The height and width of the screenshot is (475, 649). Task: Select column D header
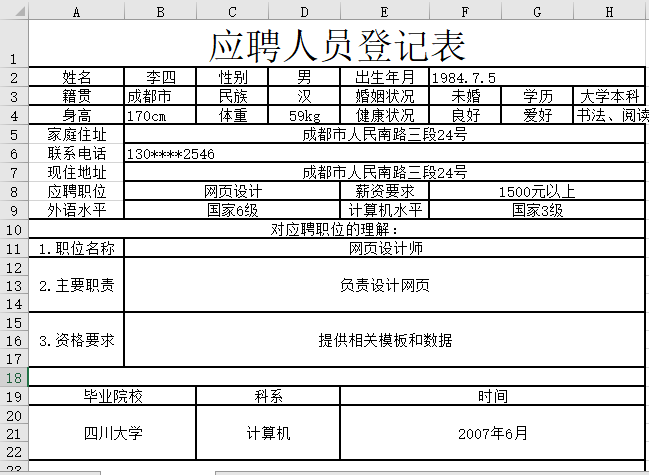[304, 11]
